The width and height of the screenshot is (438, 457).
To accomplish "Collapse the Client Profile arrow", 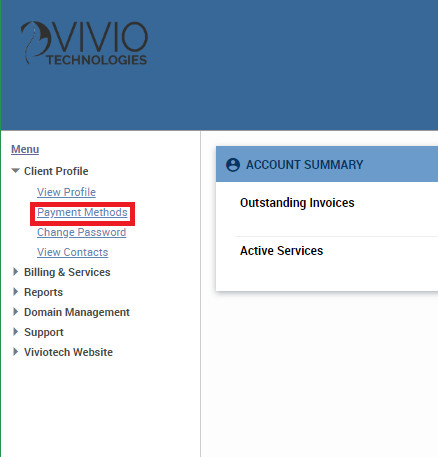I will (x=15, y=171).
